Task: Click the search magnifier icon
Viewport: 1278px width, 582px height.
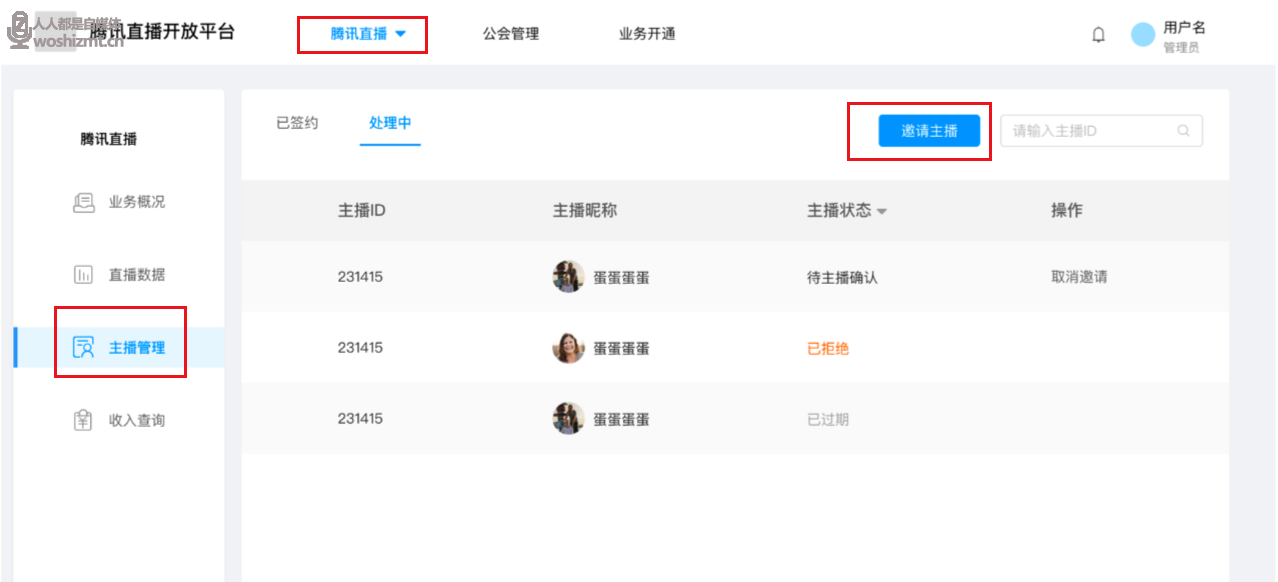Action: coord(1183,131)
